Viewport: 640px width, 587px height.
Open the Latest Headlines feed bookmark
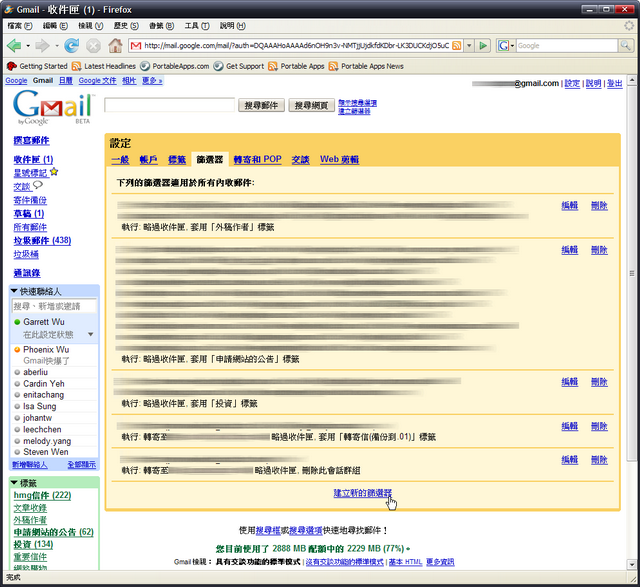coord(104,66)
